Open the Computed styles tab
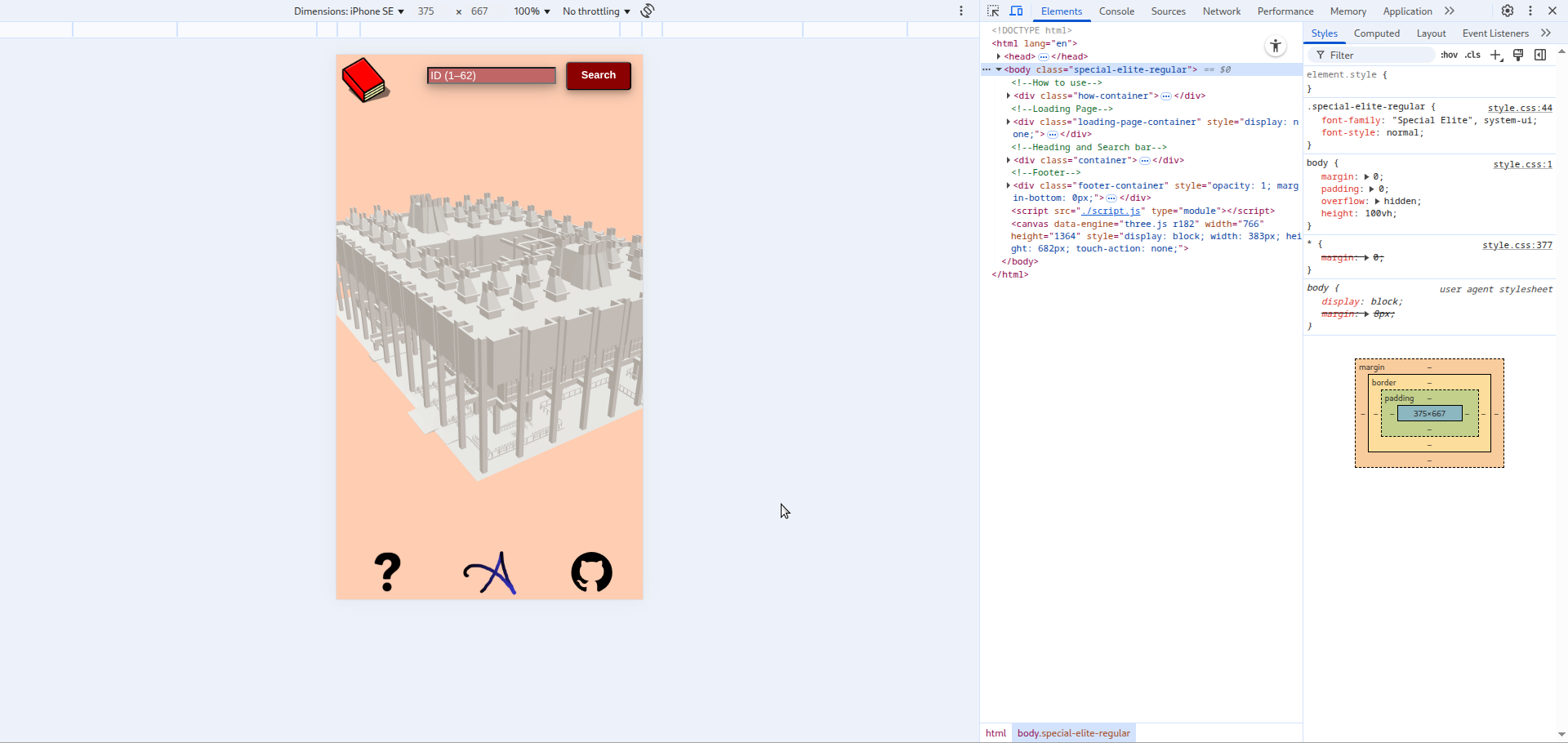Viewport: 1568px width, 743px height. point(1376,33)
